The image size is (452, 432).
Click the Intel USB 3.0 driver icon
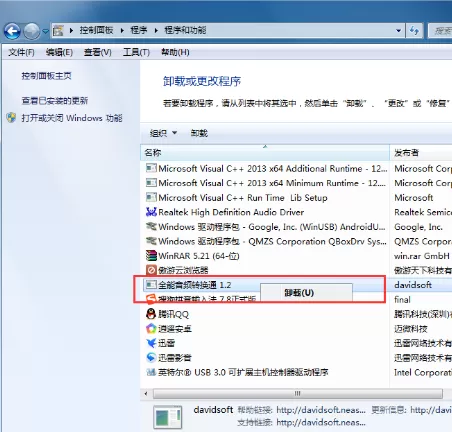pyautogui.click(x=151, y=372)
